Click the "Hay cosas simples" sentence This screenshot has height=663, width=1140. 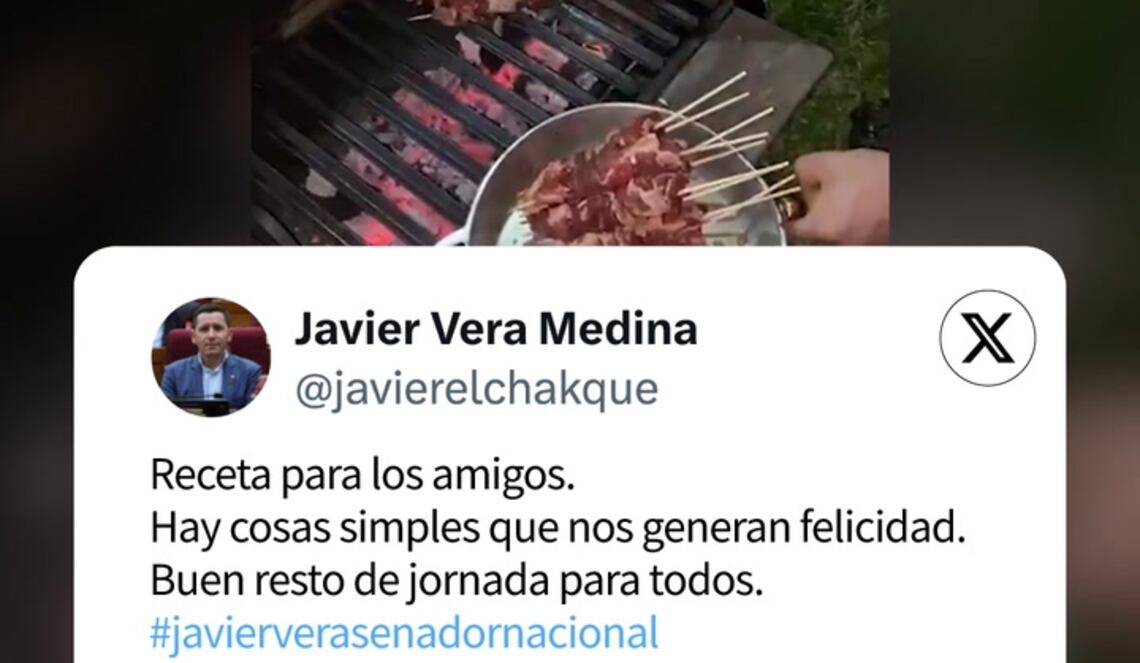click(x=558, y=528)
